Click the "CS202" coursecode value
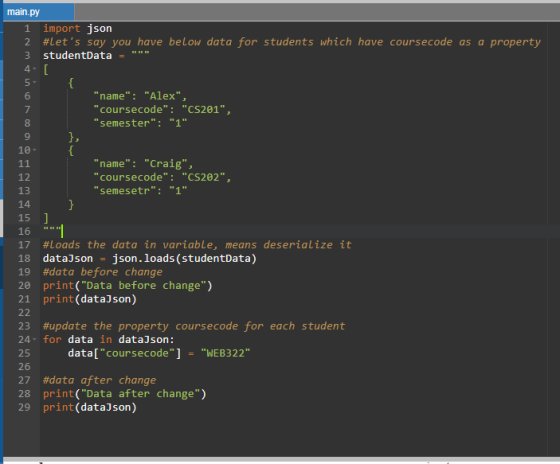 203,177
